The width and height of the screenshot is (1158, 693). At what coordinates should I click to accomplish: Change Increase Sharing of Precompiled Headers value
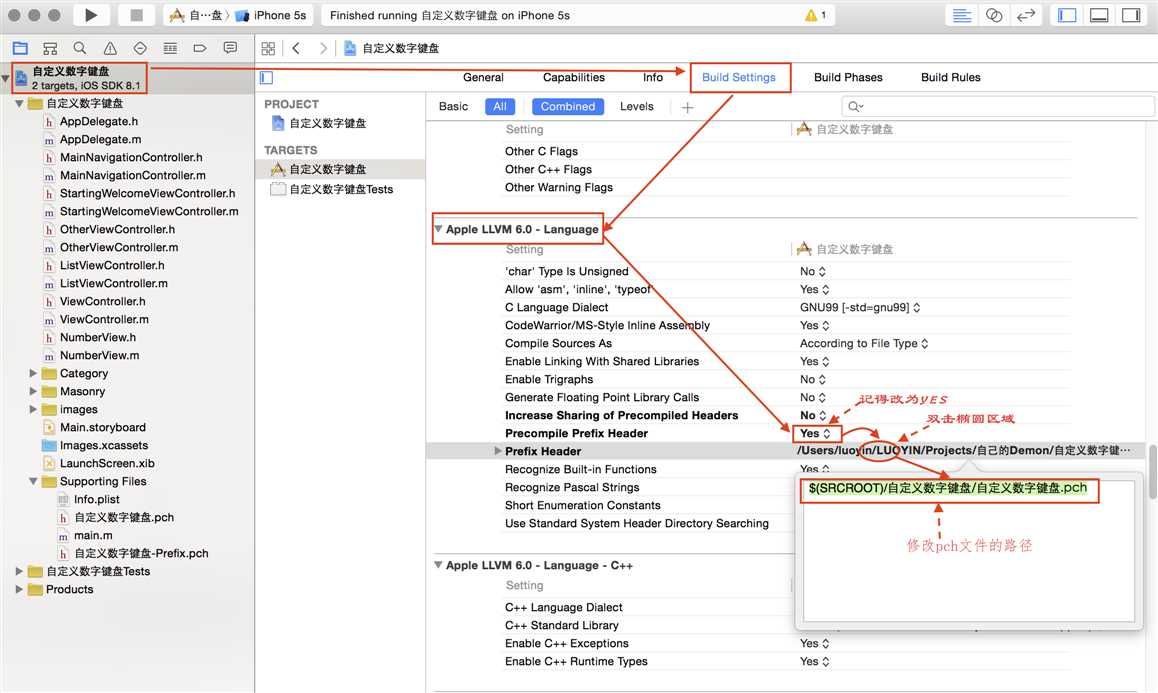pos(813,415)
